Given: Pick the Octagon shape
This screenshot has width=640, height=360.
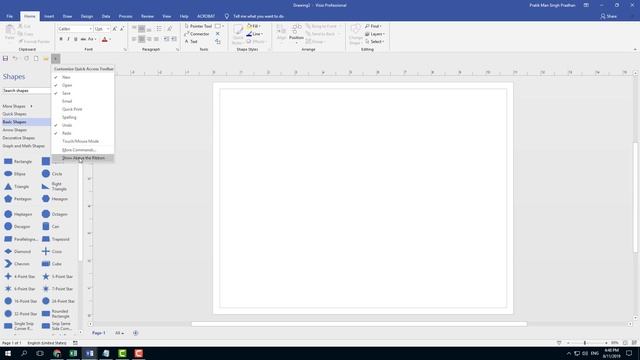Looking at the screenshot, I should 55,214.
